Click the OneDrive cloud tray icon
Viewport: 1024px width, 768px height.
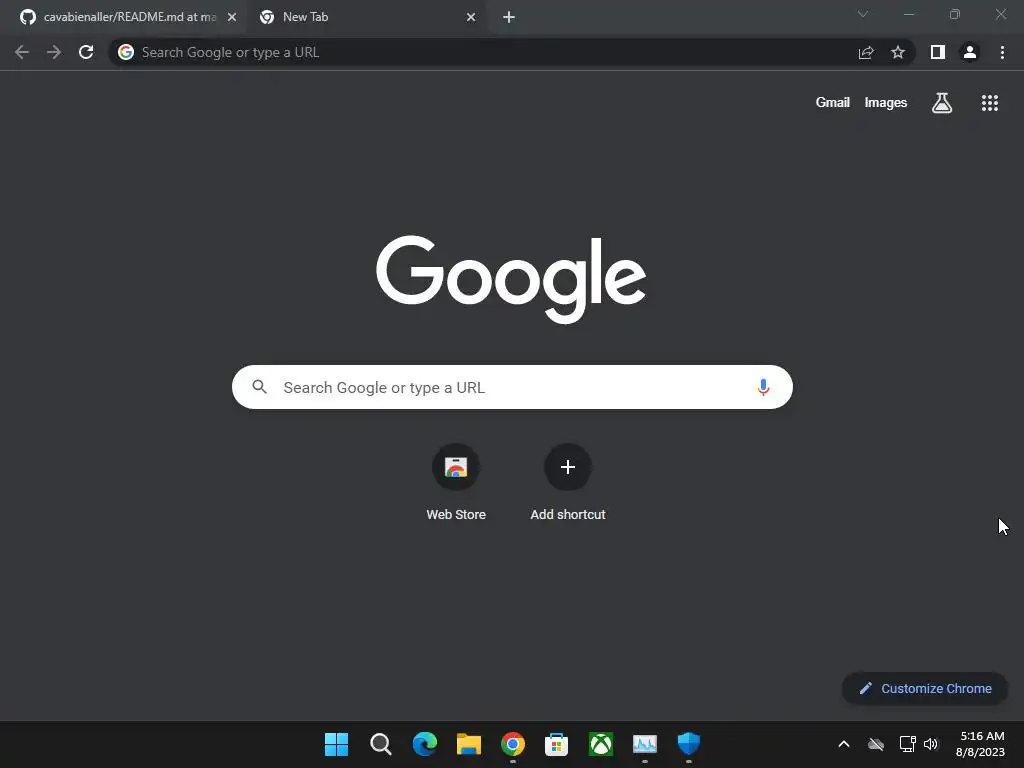coord(876,744)
